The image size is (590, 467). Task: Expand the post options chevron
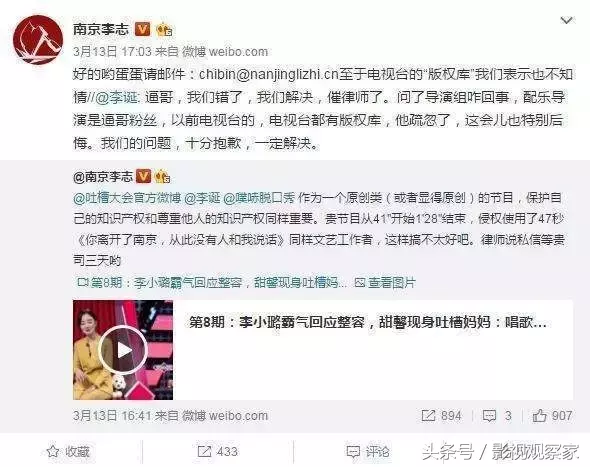pyautogui.click(x=566, y=20)
